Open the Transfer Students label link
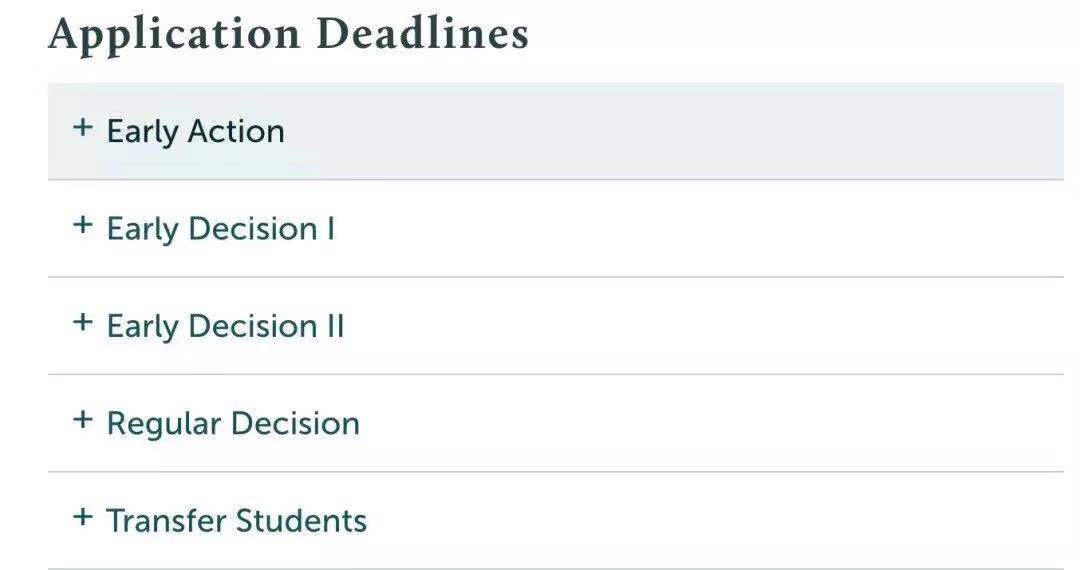1080x570 pixels. click(236, 521)
